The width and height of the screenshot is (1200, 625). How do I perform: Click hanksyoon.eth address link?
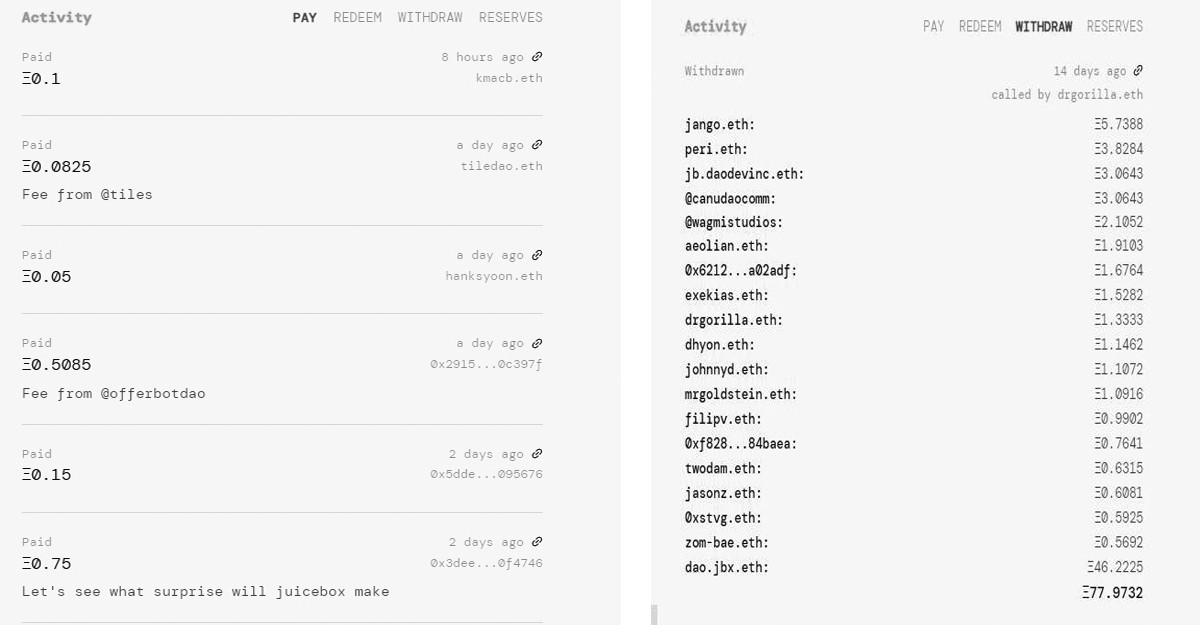click(494, 276)
